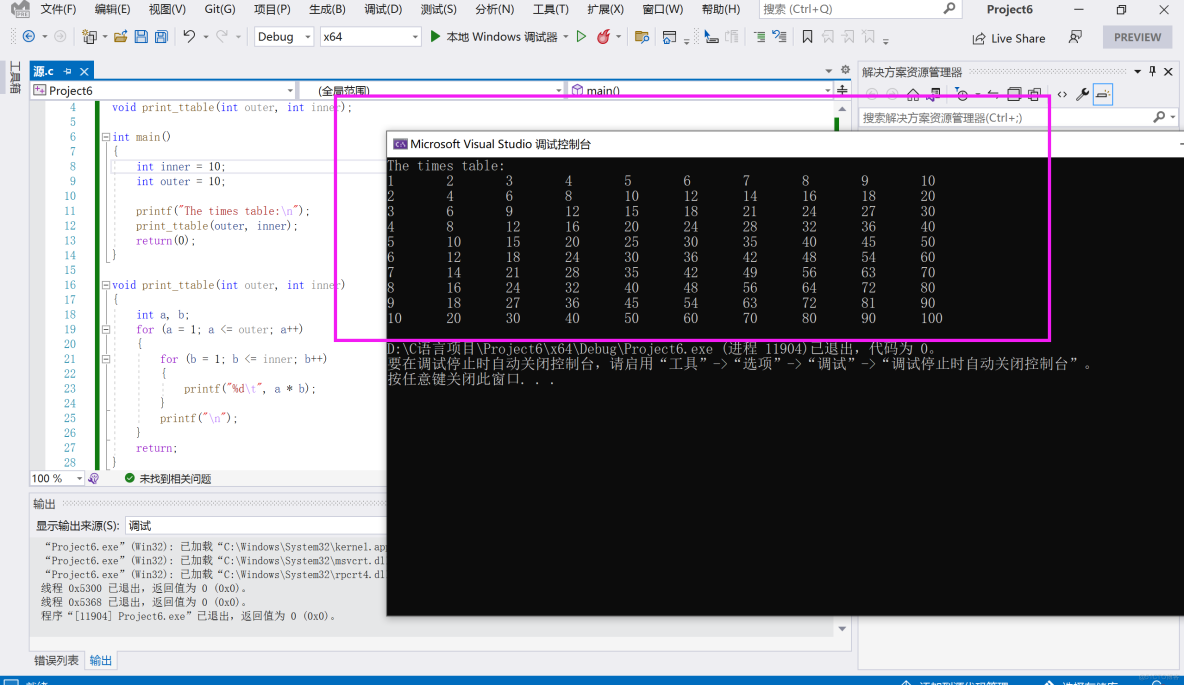The width and height of the screenshot is (1184, 685).
Task: Click the Live Share button
Action: click(1008, 38)
